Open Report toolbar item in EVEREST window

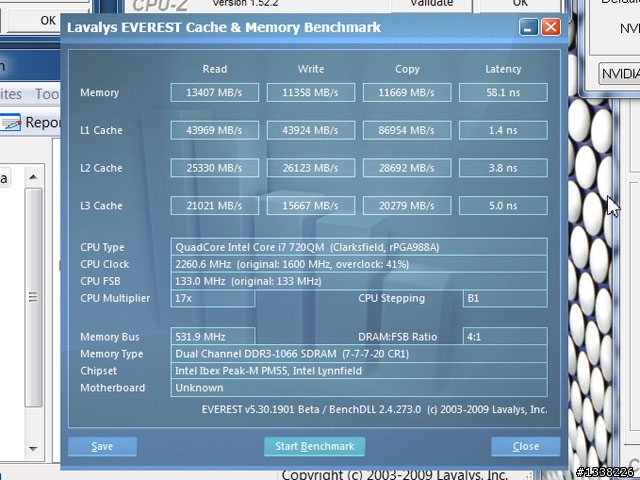(30, 122)
